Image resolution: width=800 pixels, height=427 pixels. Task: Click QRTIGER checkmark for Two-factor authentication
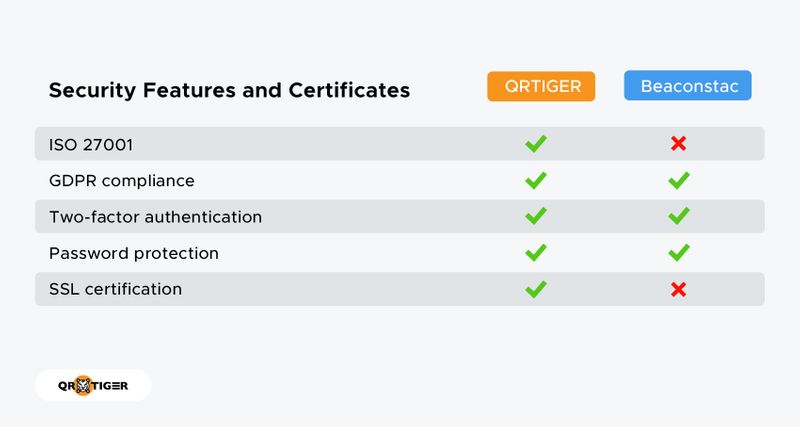coord(536,216)
